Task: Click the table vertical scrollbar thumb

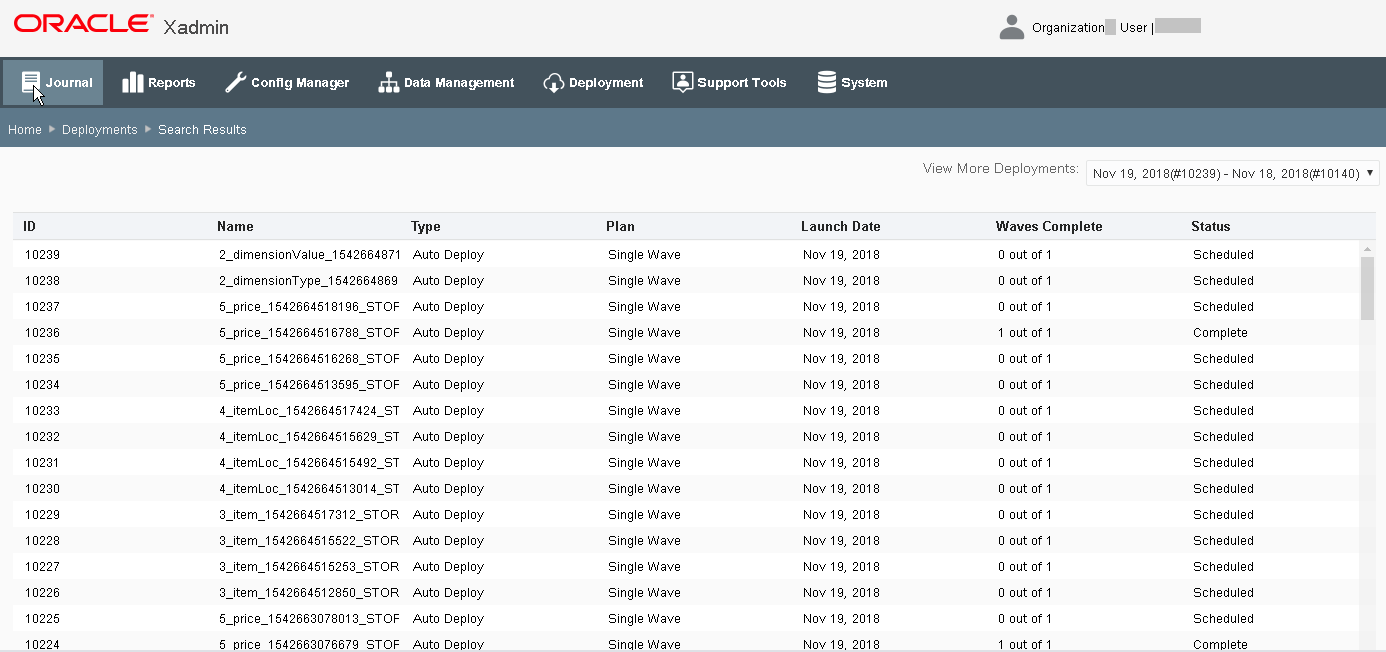Action: pos(1367,288)
